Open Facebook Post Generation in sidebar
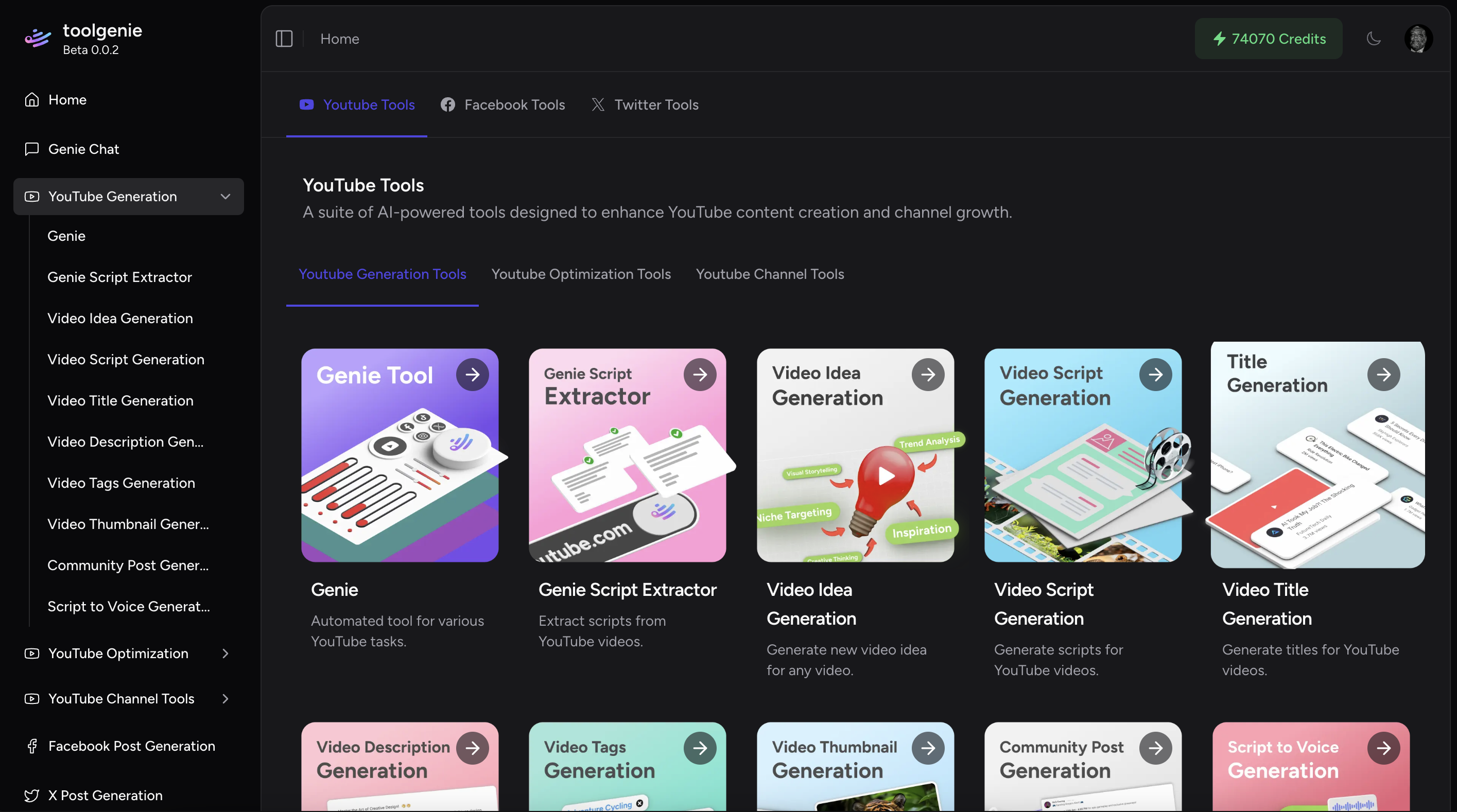 [128, 746]
